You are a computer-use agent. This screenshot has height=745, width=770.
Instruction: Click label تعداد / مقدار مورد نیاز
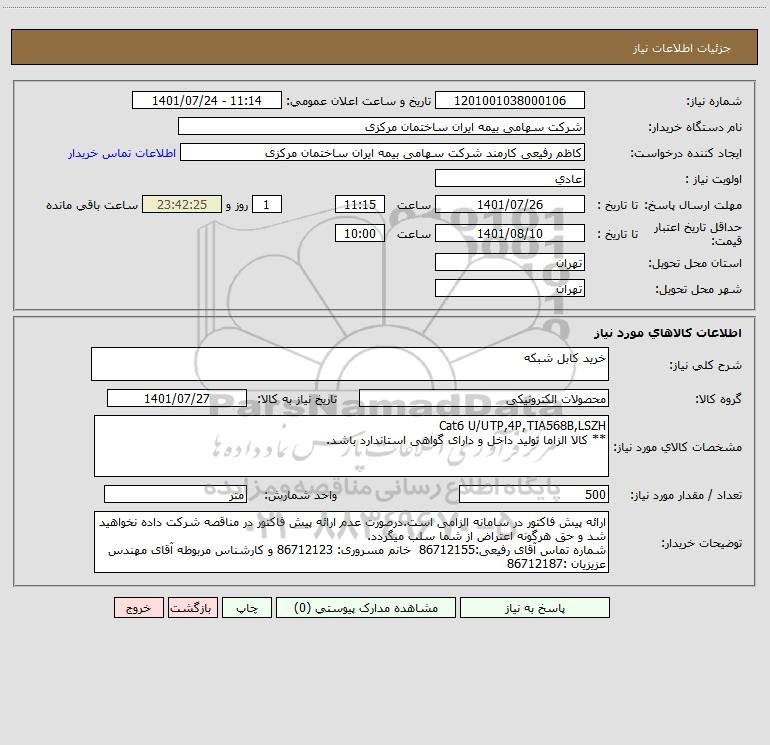(x=686, y=496)
